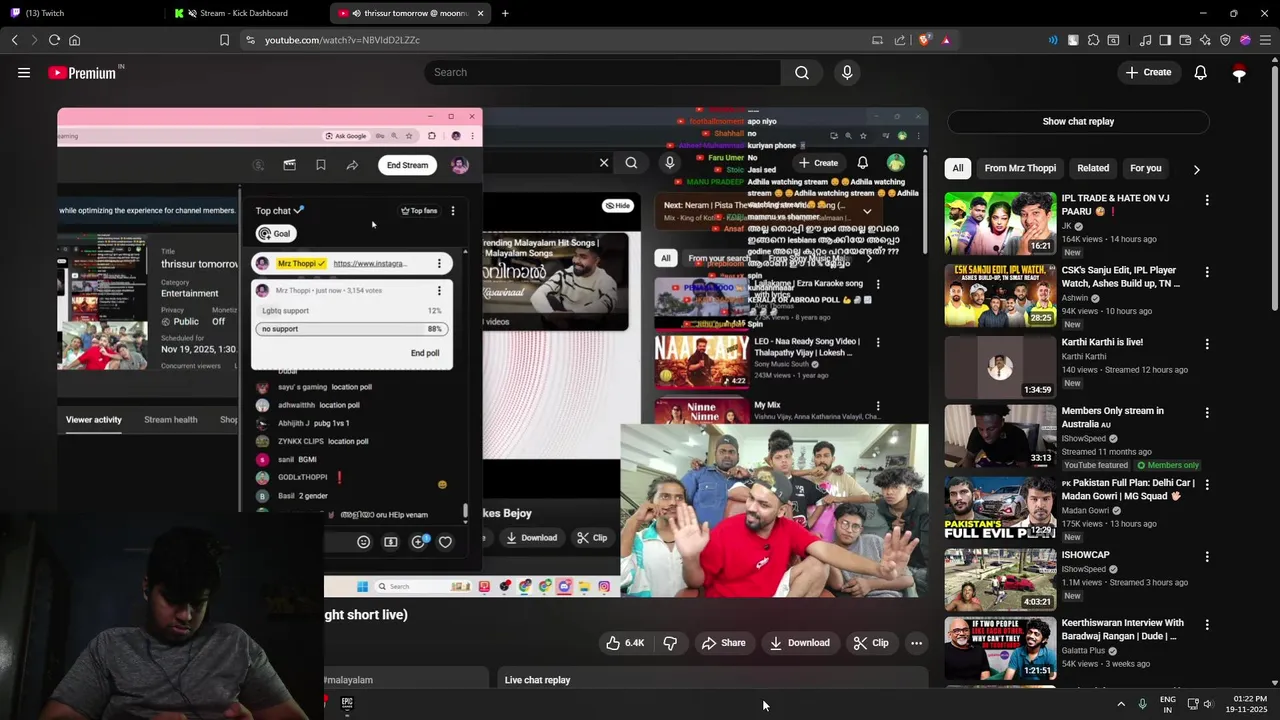View site information icon beside the URL
The height and width of the screenshot is (720, 1280).
[250, 40]
